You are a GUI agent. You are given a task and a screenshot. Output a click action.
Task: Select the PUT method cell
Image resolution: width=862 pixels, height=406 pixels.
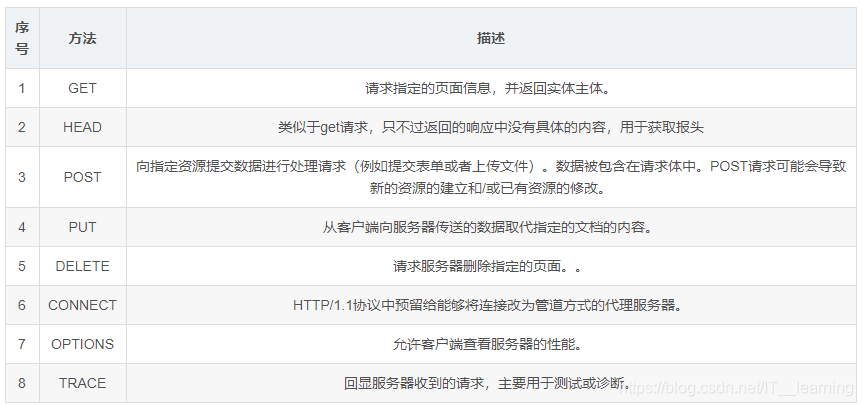[82, 227]
